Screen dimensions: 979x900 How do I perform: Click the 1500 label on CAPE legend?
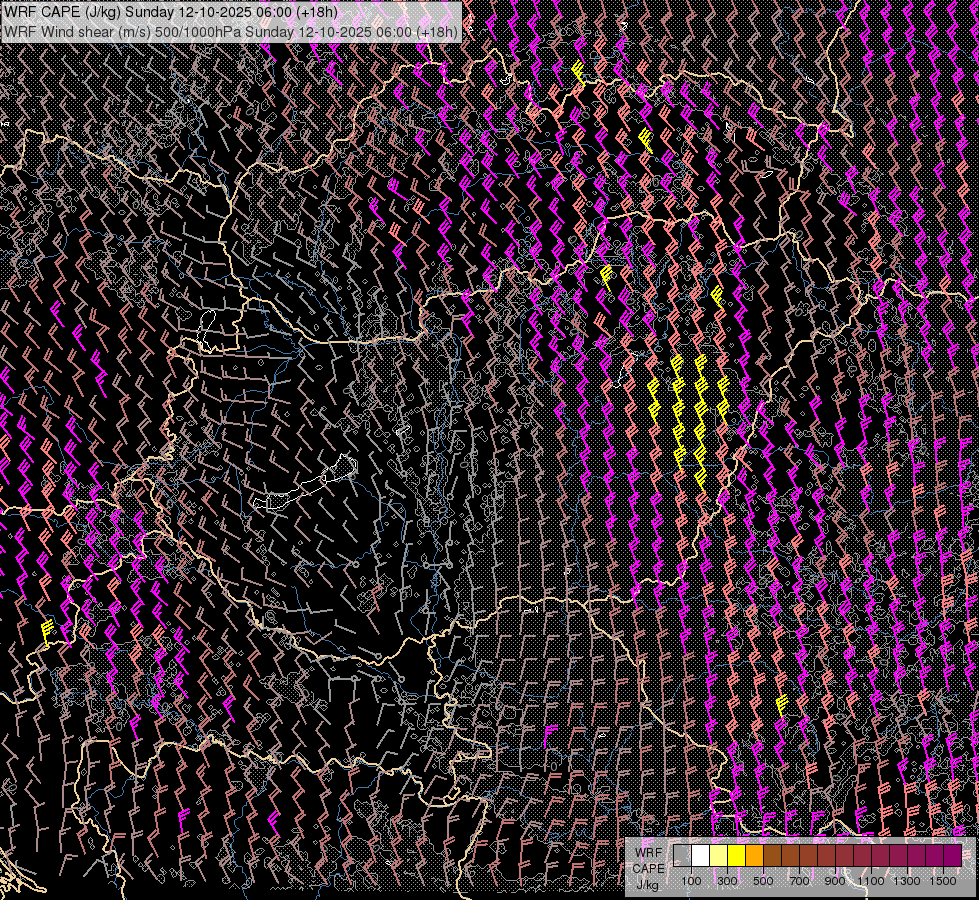[942, 881]
